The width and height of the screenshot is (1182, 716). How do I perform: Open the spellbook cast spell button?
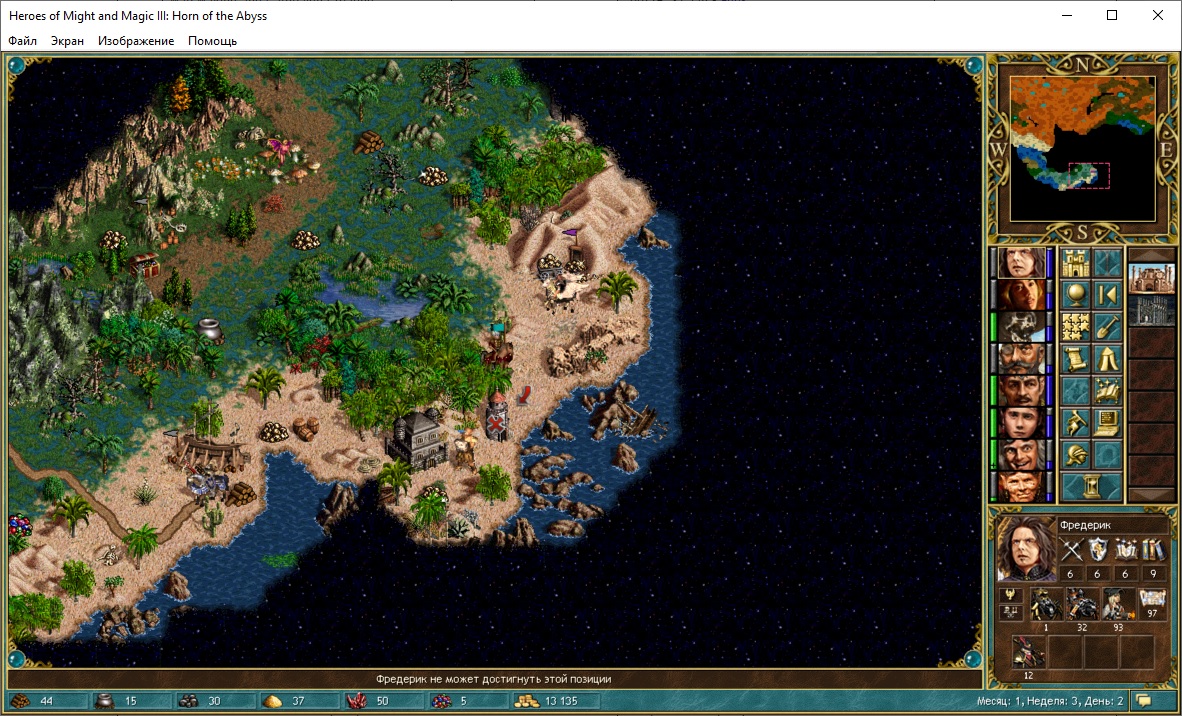tap(1106, 390)
